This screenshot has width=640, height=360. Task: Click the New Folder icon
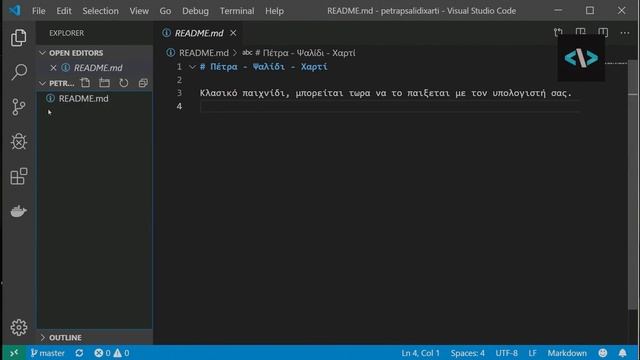click(x=104, y=83)
